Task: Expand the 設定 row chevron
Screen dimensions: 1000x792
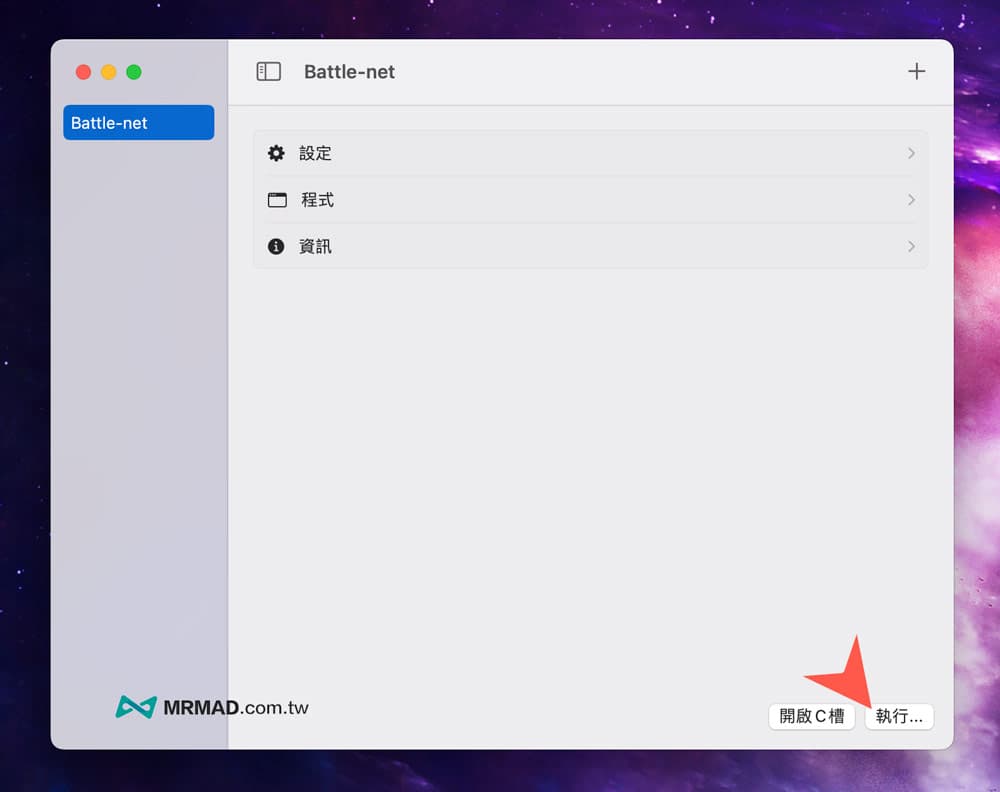Action: [x=911, y=154]
